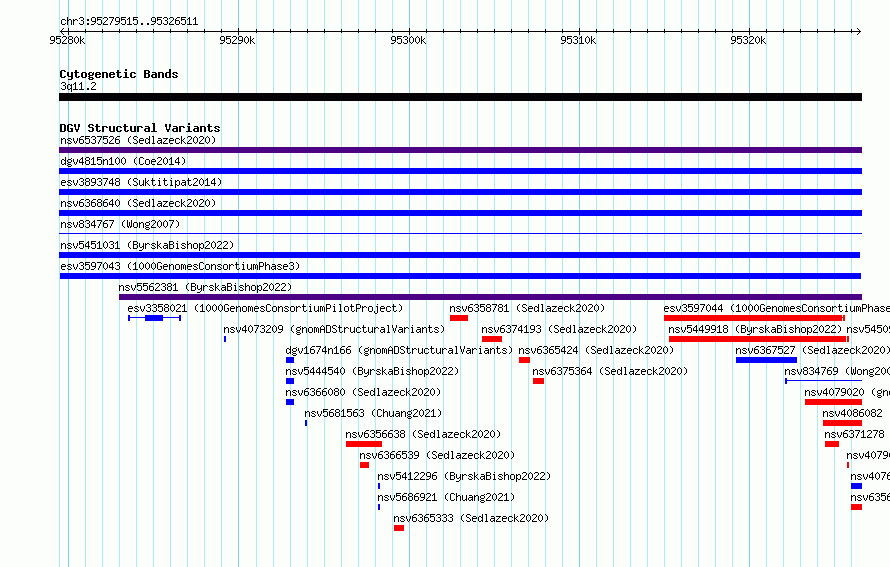Screen dimensions: 890x567
Task: Click the purple bar under nsv5562381
Action: tap(490, 297)
